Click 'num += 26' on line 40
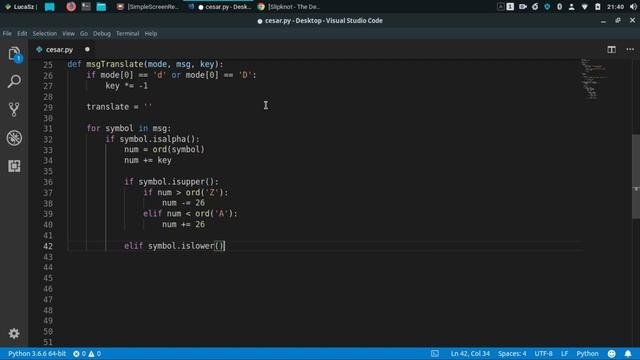The height and width of the screenshot is (360, 640). click(183, 224)
